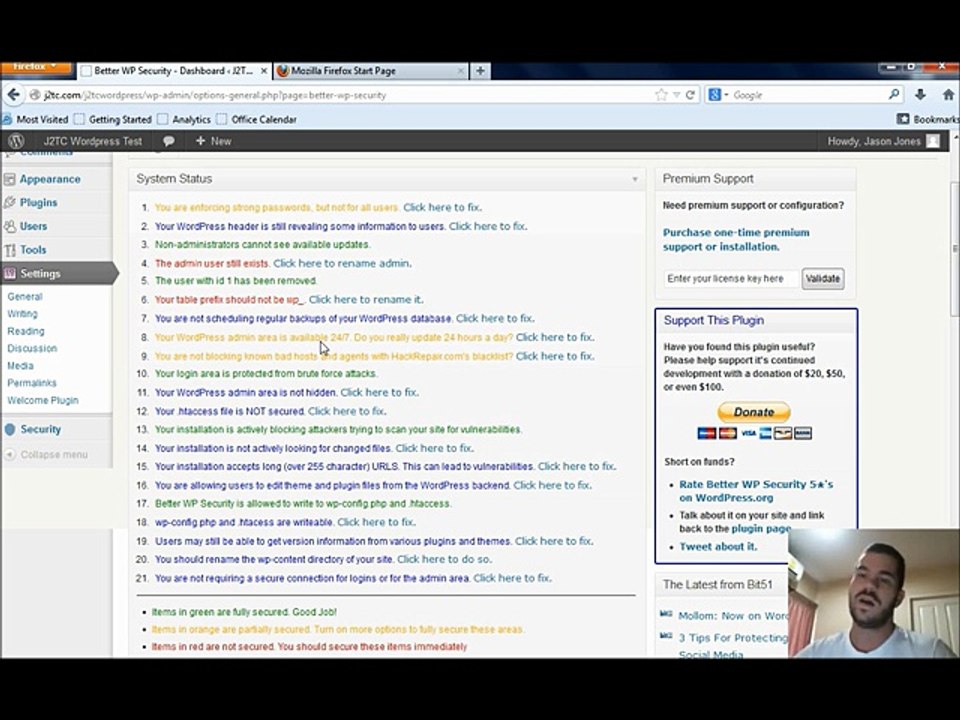The image size is (960, 720).
Task: Go to Discussion settings submenu
Action: pyautogui.click(x=32, y=348)
